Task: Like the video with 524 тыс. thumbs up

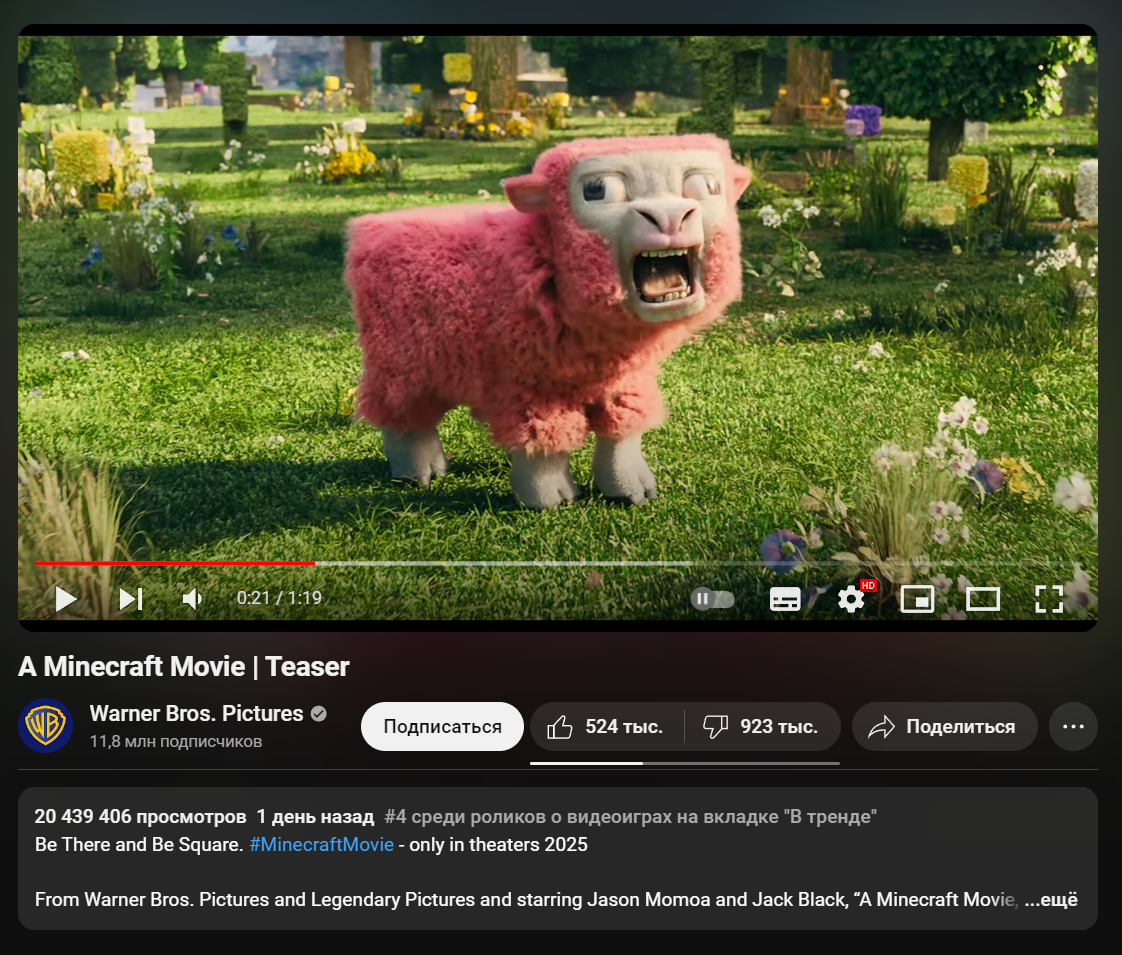Action: click(x=607, y=726)
